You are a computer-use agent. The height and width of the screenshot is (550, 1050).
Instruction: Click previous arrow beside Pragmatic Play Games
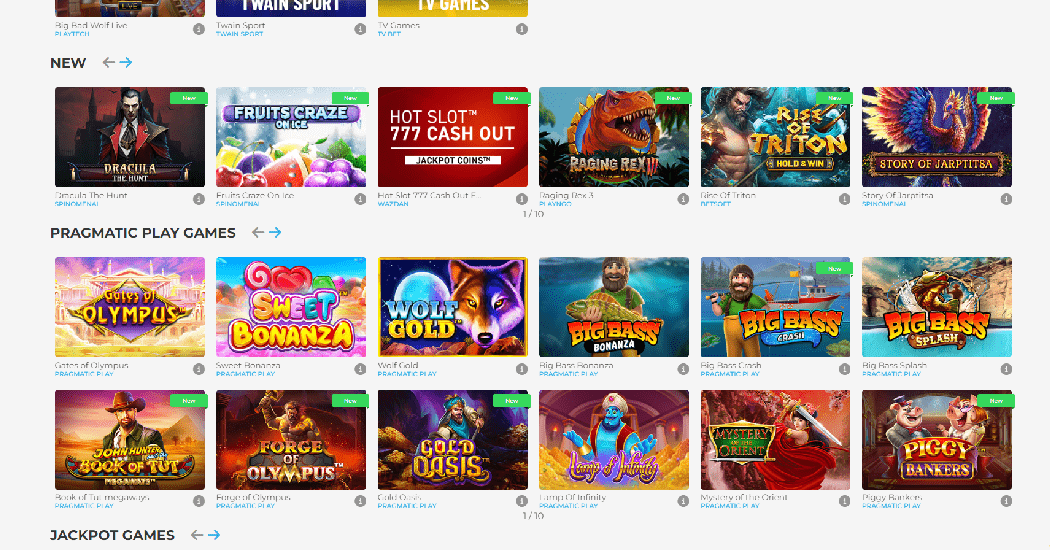point(258,233)
